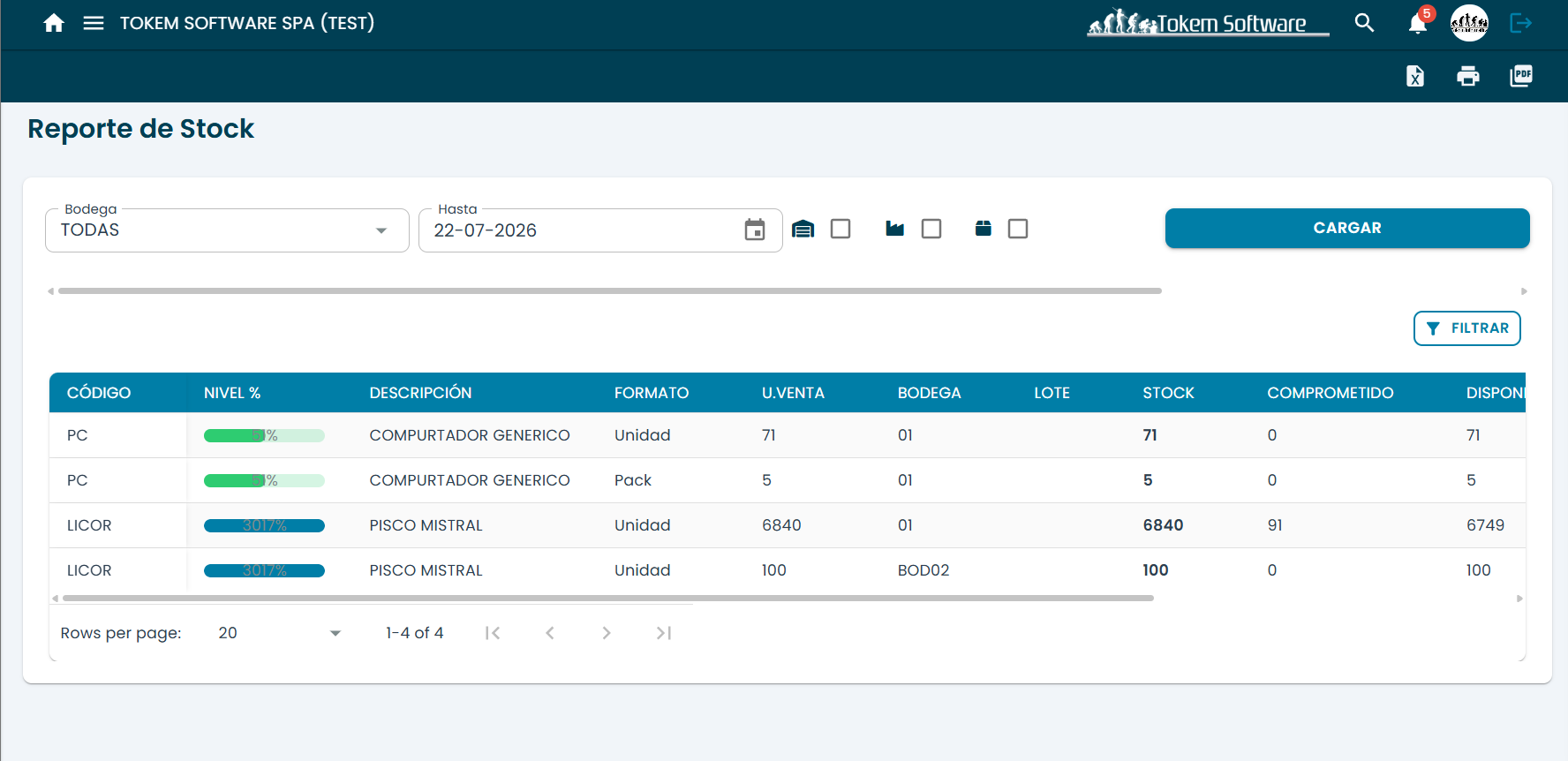Sort by U.VENTA column header
The height and width of the screenshot is (761, 1568).
[x=793, y=393]
